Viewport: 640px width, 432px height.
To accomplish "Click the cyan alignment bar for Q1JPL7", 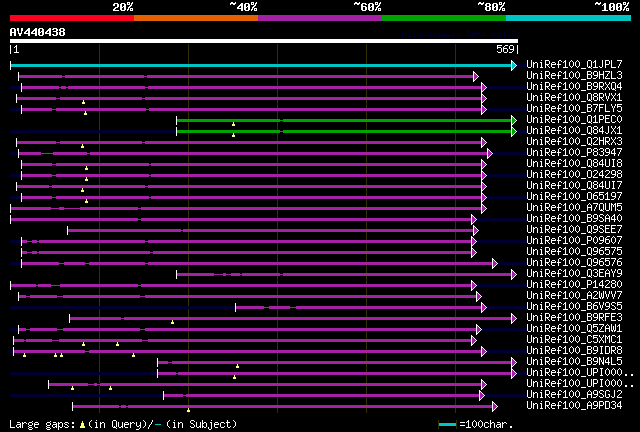I will pos(261,65).
